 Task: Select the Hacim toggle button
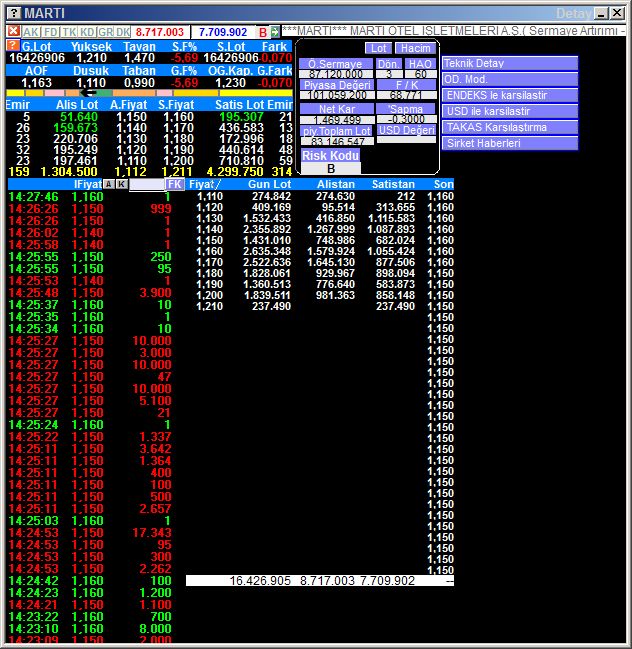[415, 48]
